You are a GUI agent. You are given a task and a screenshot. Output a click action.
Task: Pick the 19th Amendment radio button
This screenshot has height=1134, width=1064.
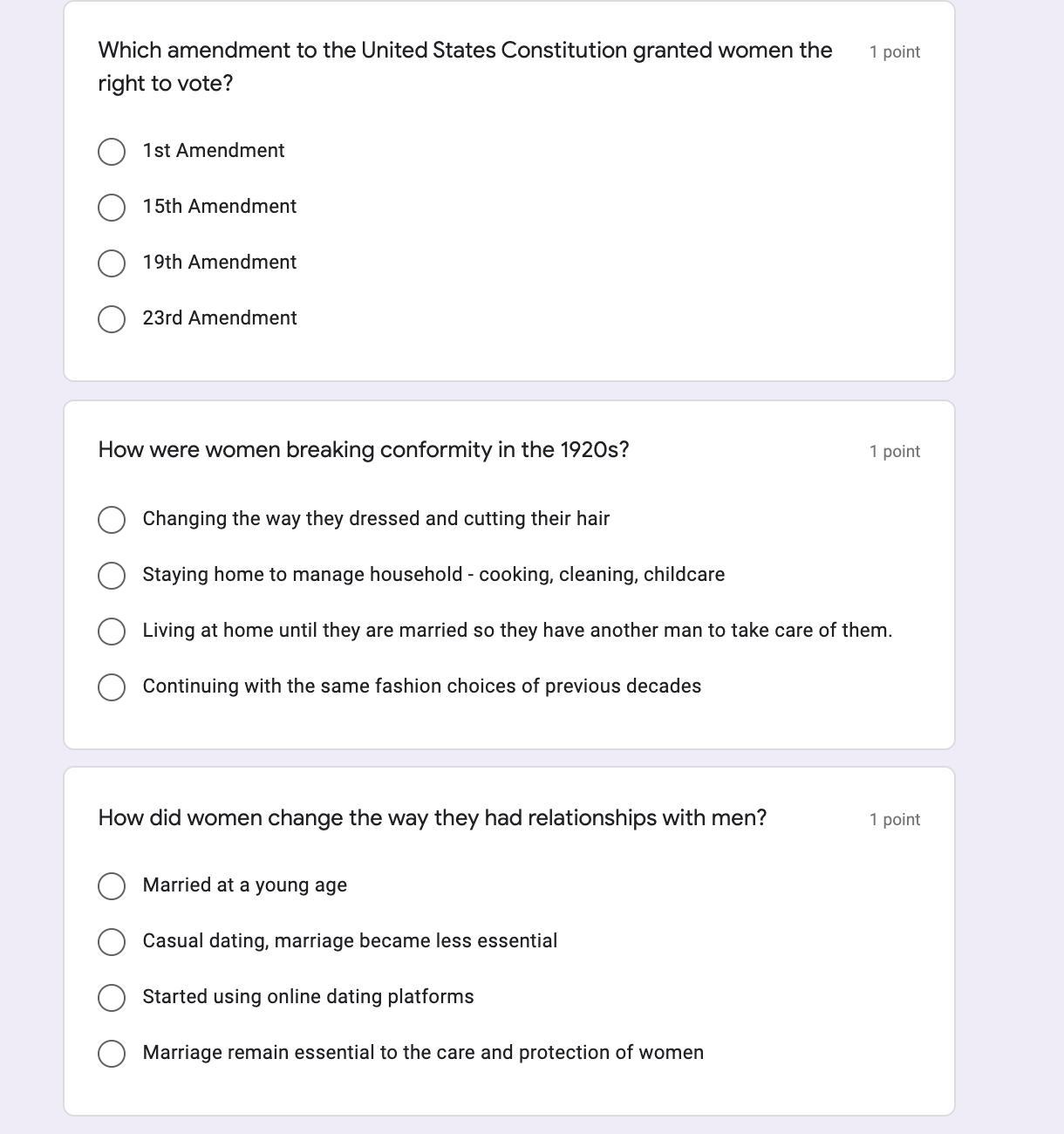click(112, 263)
